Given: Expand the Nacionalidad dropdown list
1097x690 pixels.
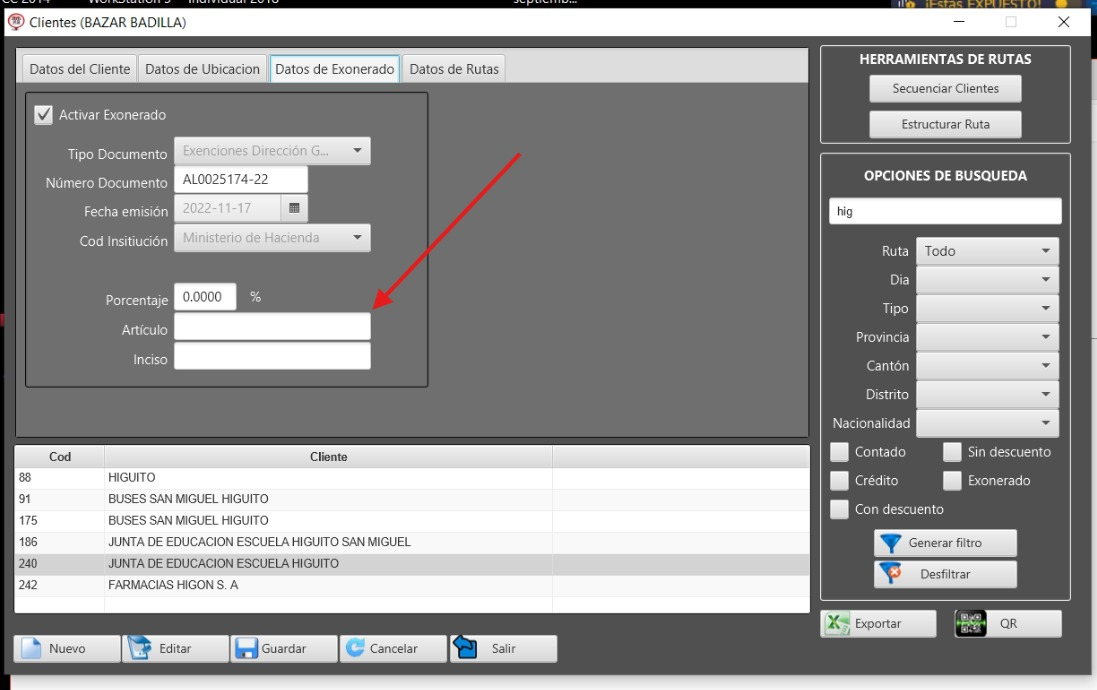Looking at the screenshot, I should [987, 424].
